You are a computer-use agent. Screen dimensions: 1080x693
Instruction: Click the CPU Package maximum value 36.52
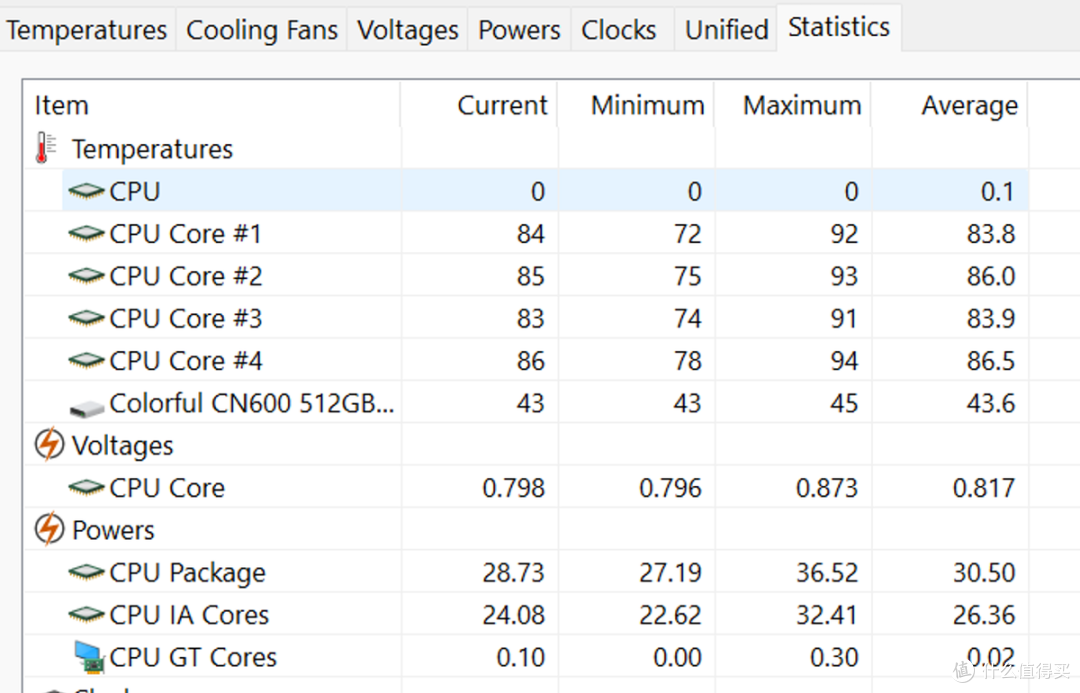[x=827, y=572]
